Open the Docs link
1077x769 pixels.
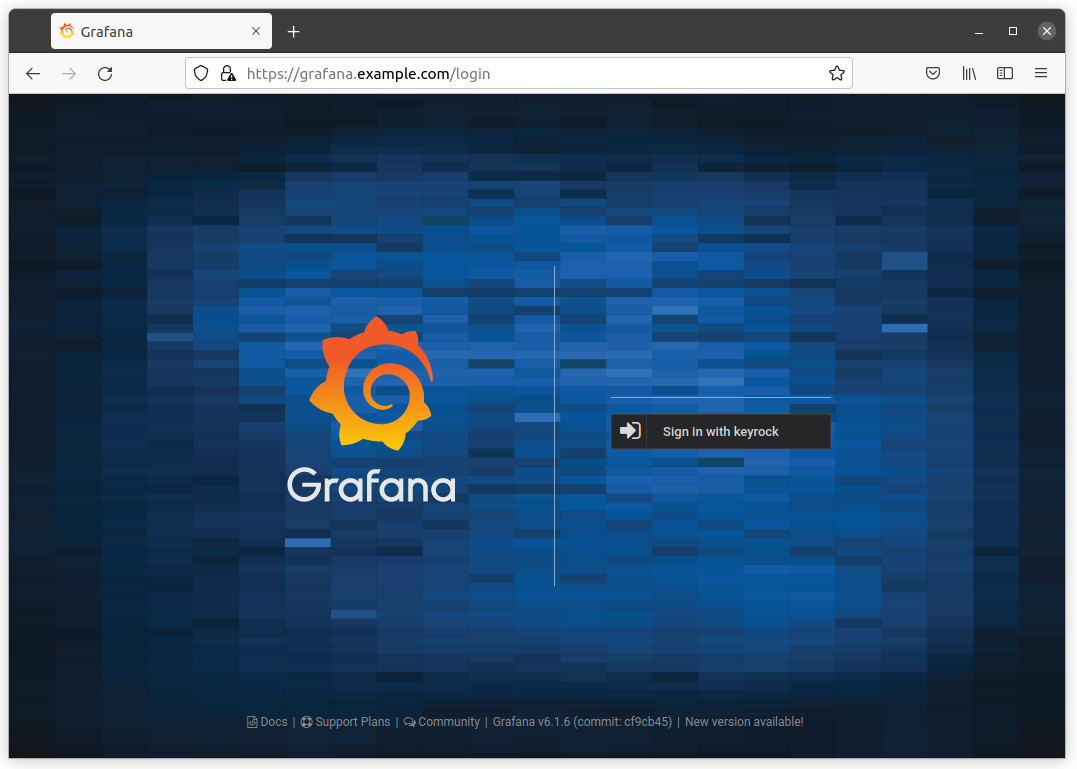[x=267, y=722]
